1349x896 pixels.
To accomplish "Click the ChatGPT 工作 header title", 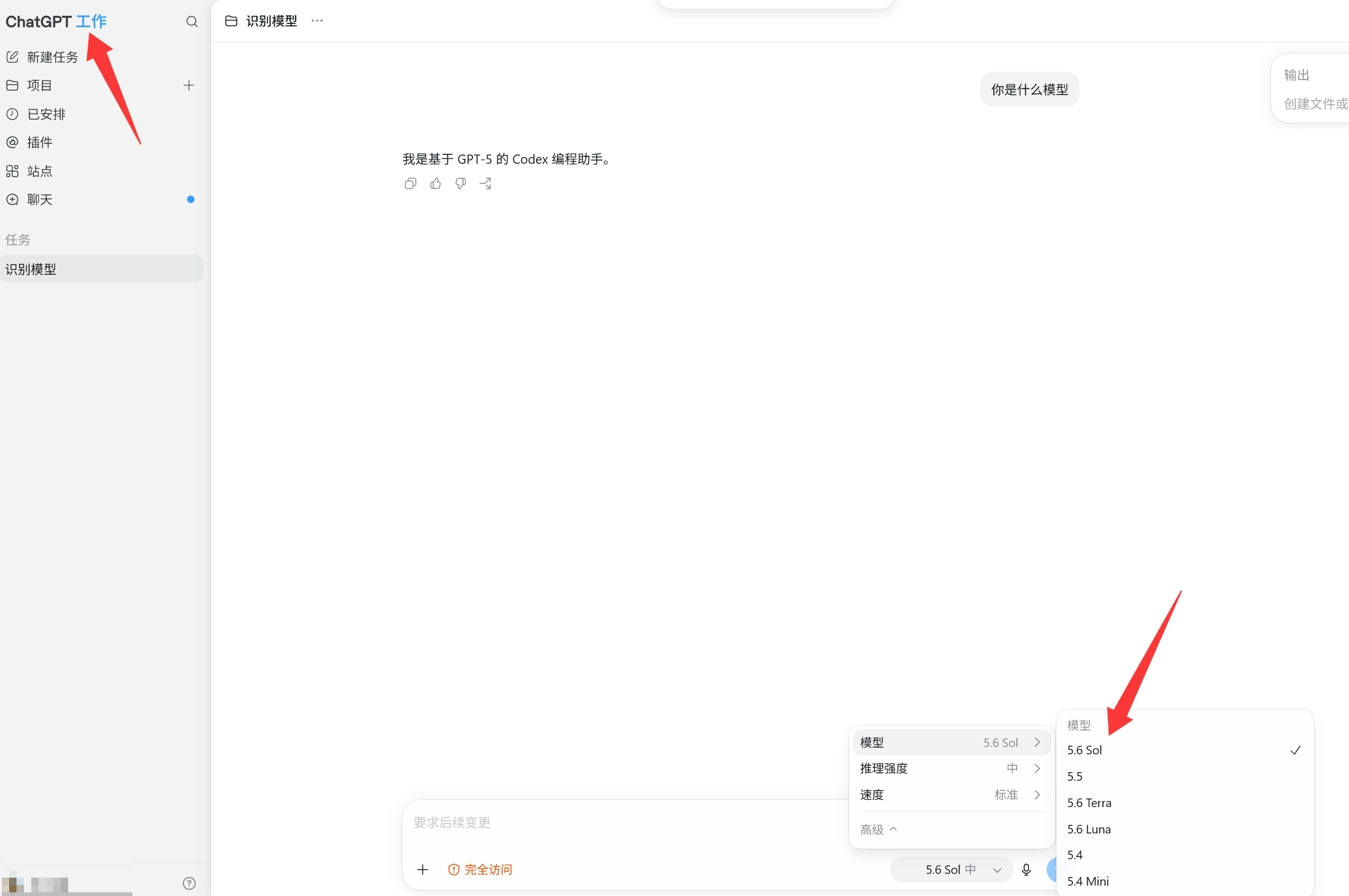I will pyautogui.click(x=56, y=21).
